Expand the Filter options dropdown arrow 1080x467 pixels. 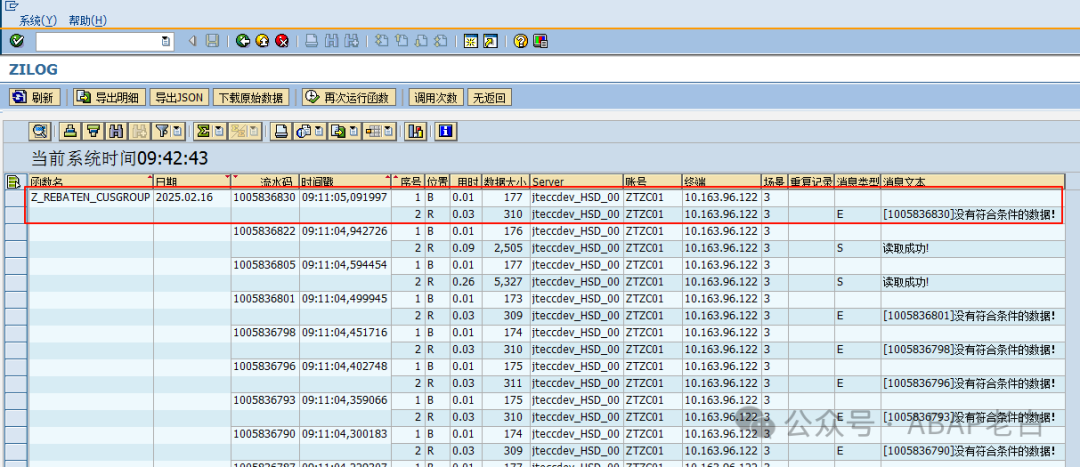click(x=177, y=131)
